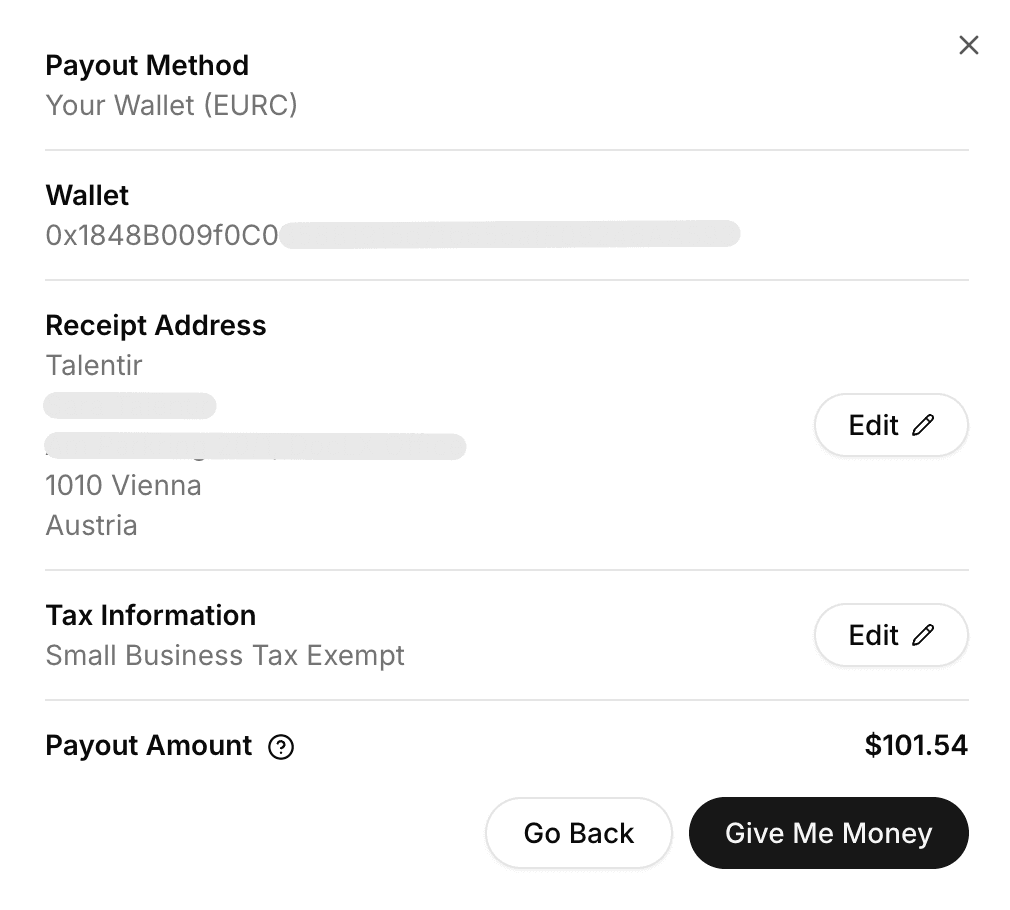Close the payout dialog with X

coord(968,45)
